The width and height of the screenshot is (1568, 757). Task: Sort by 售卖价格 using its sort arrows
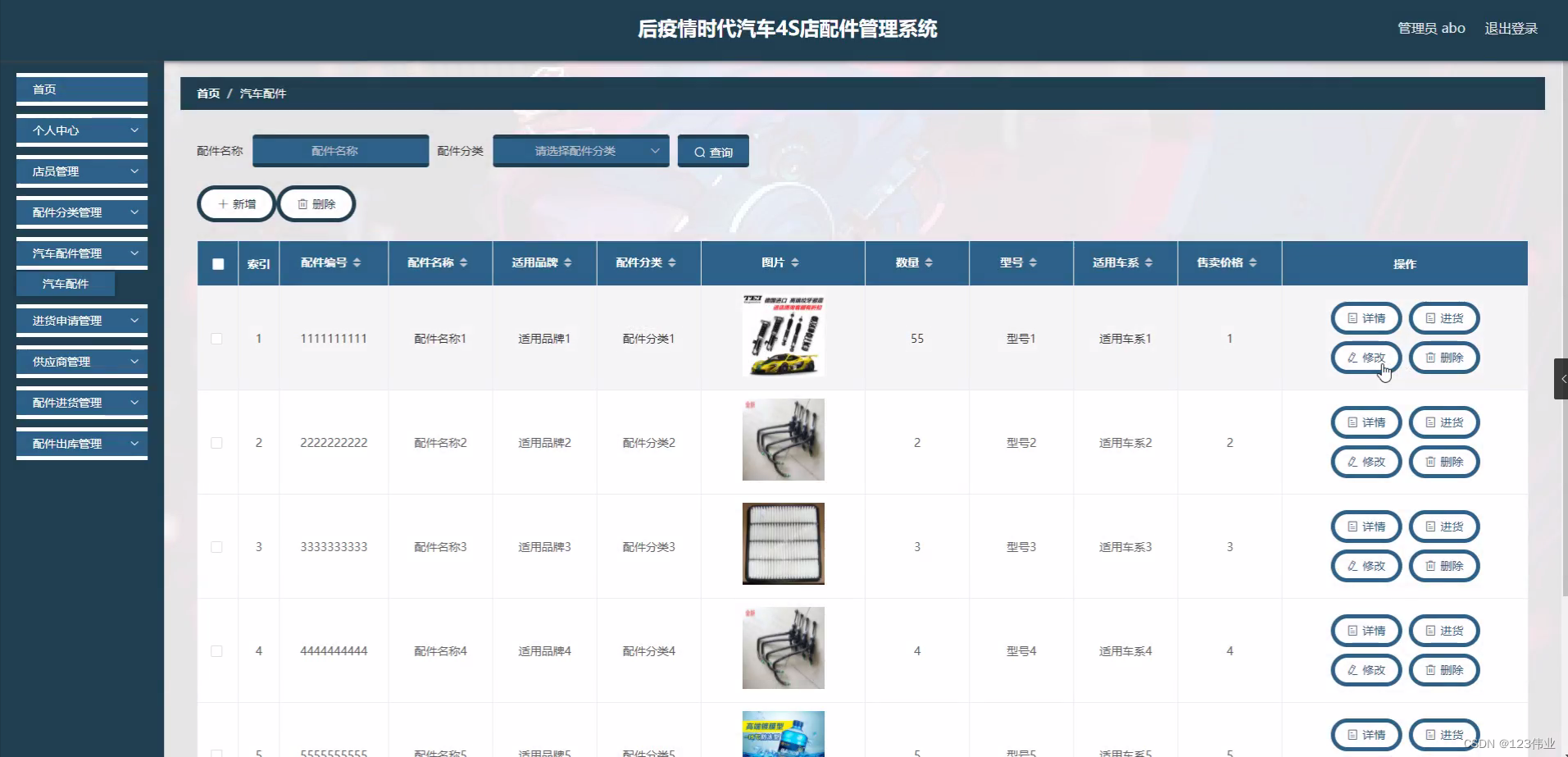click(x=1254, y=262)
